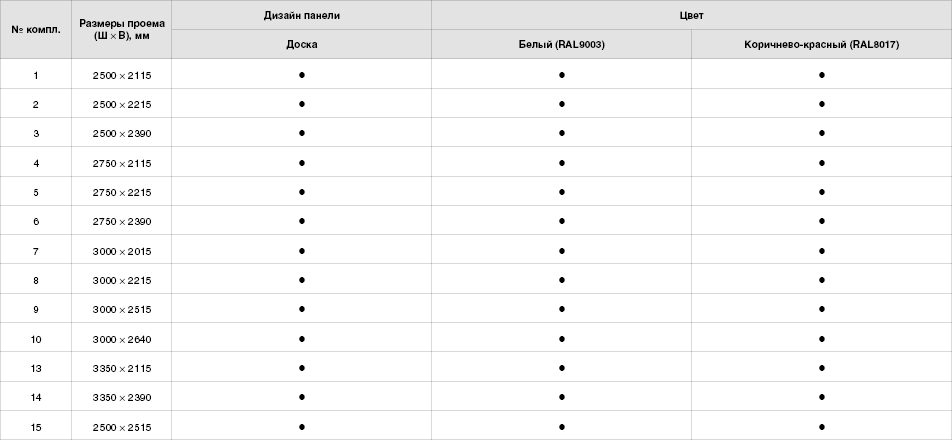Pick the brown-red dot for set 14
The image size is (952, 440).
click(x=821, y=397)
